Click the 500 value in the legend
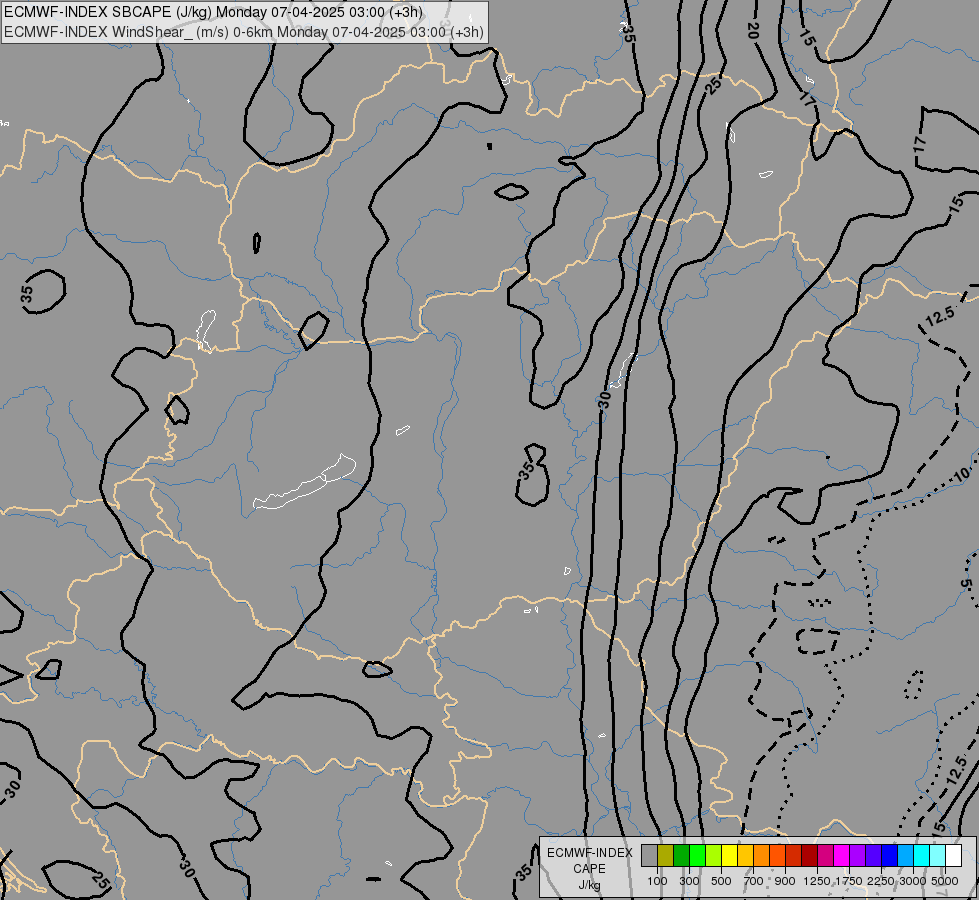The width and height of the screenshot is (979, 900). [x=721, y=881]
